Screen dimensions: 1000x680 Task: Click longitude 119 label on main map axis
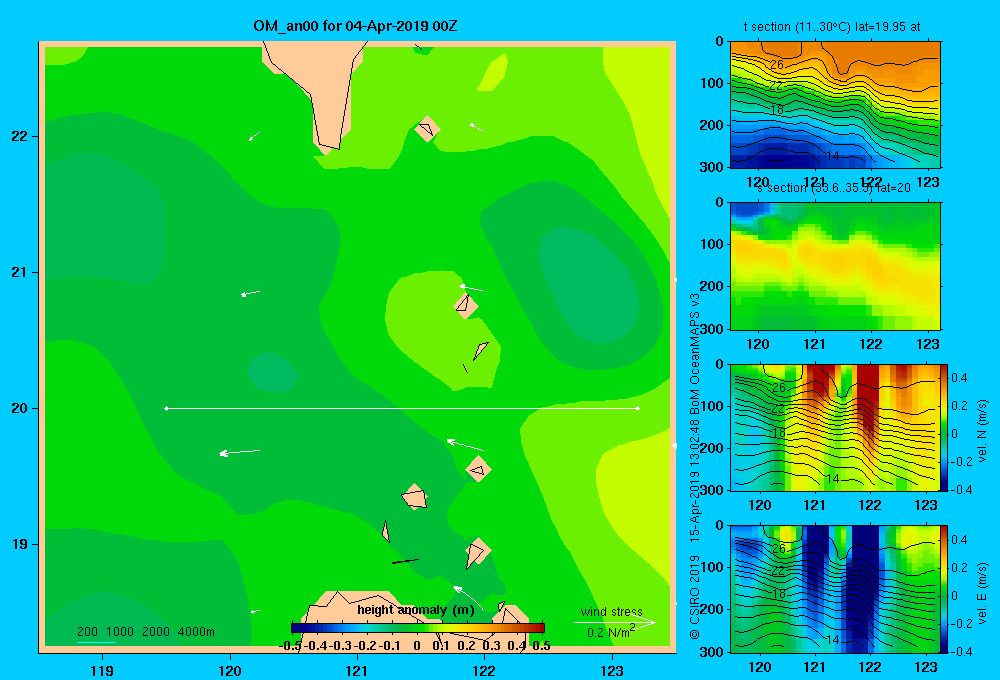[x=102, y=670]
